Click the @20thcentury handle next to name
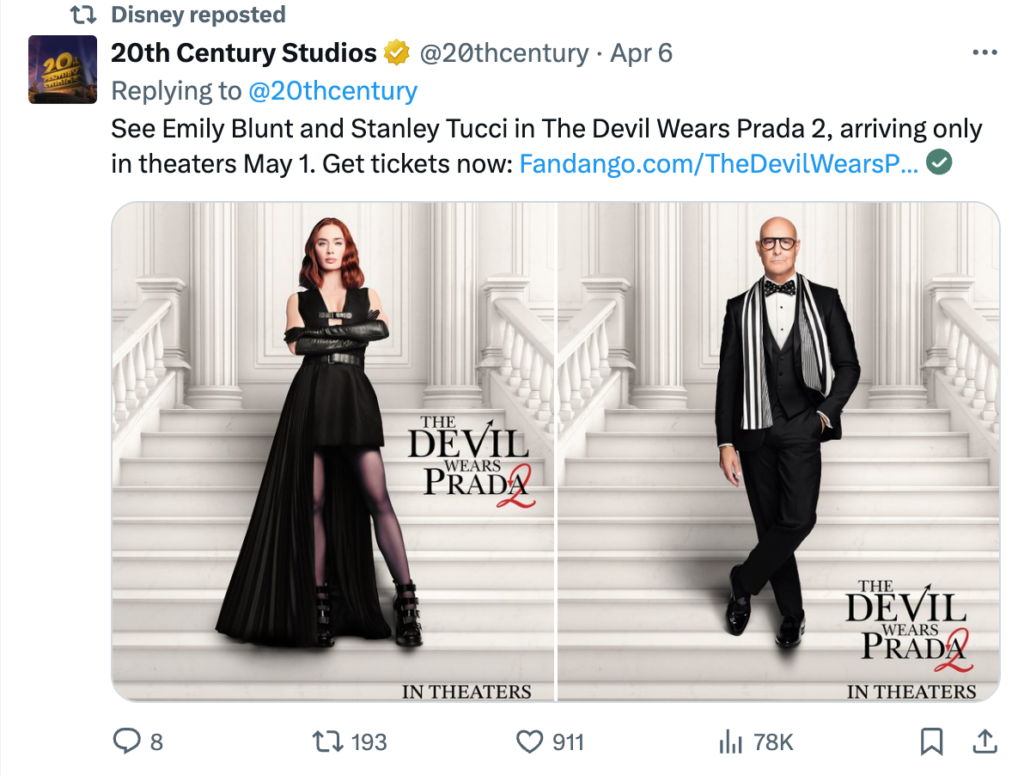1024x775 pixels. [x=503, y=53]
